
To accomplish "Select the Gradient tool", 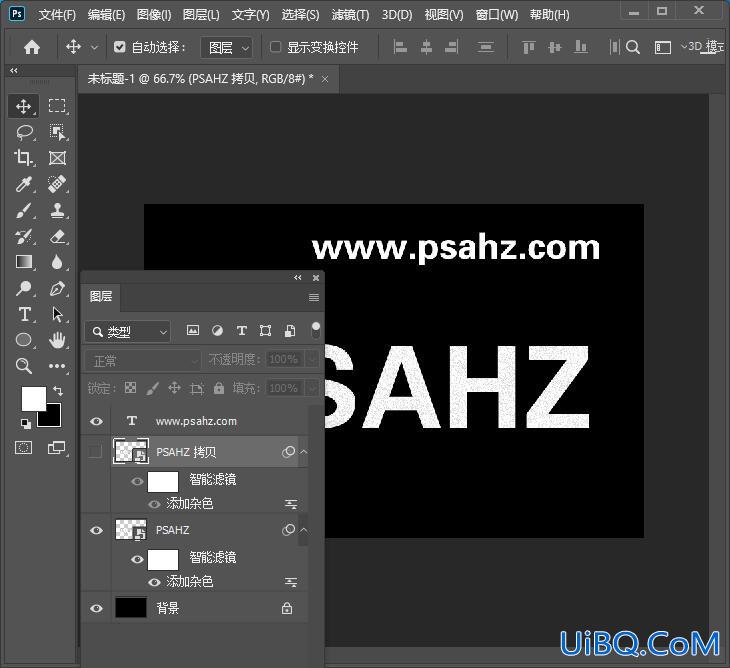I will point(24,262).
